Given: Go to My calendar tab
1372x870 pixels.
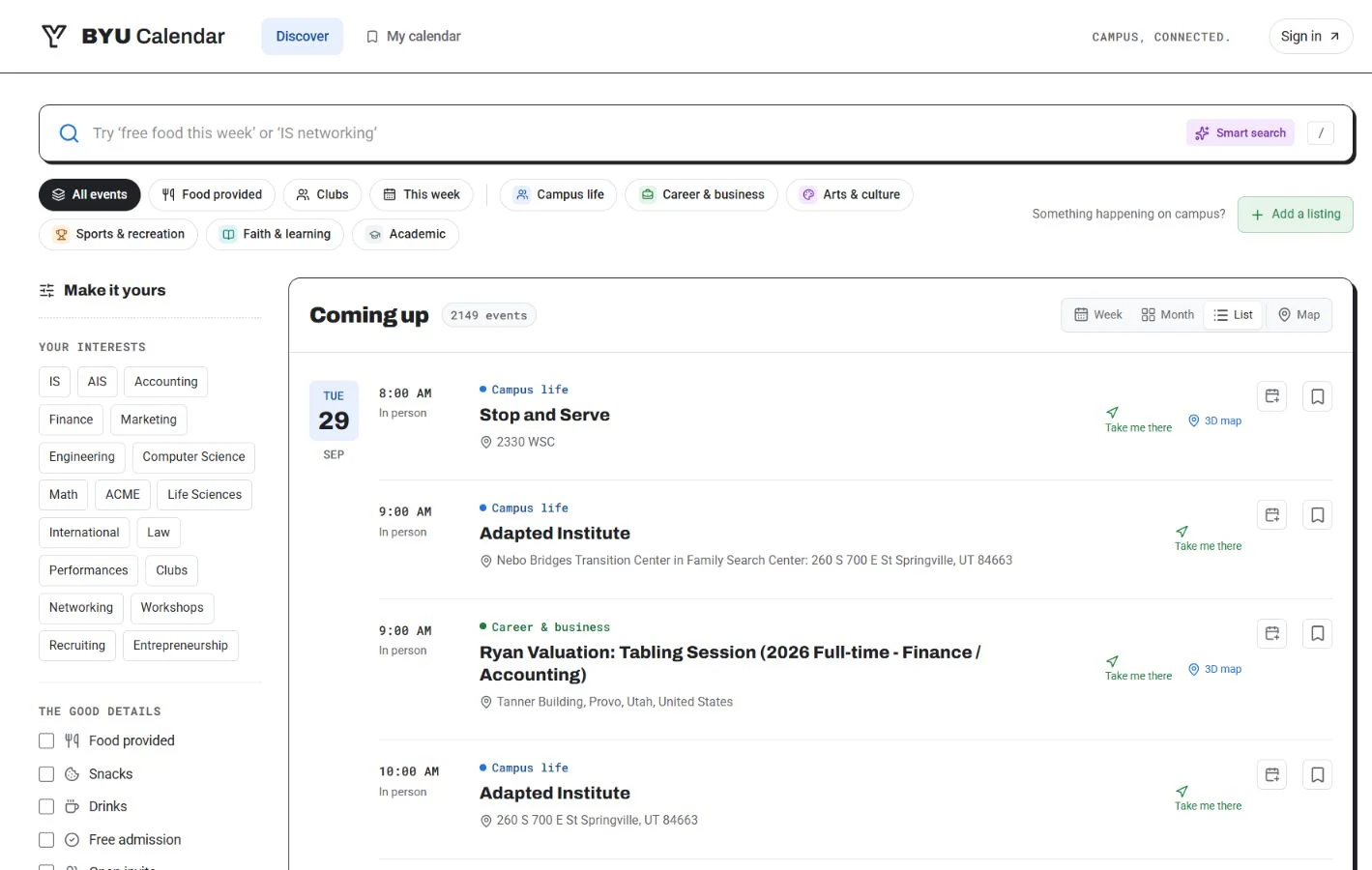Looking at the screenshot, I should (414, 37).
